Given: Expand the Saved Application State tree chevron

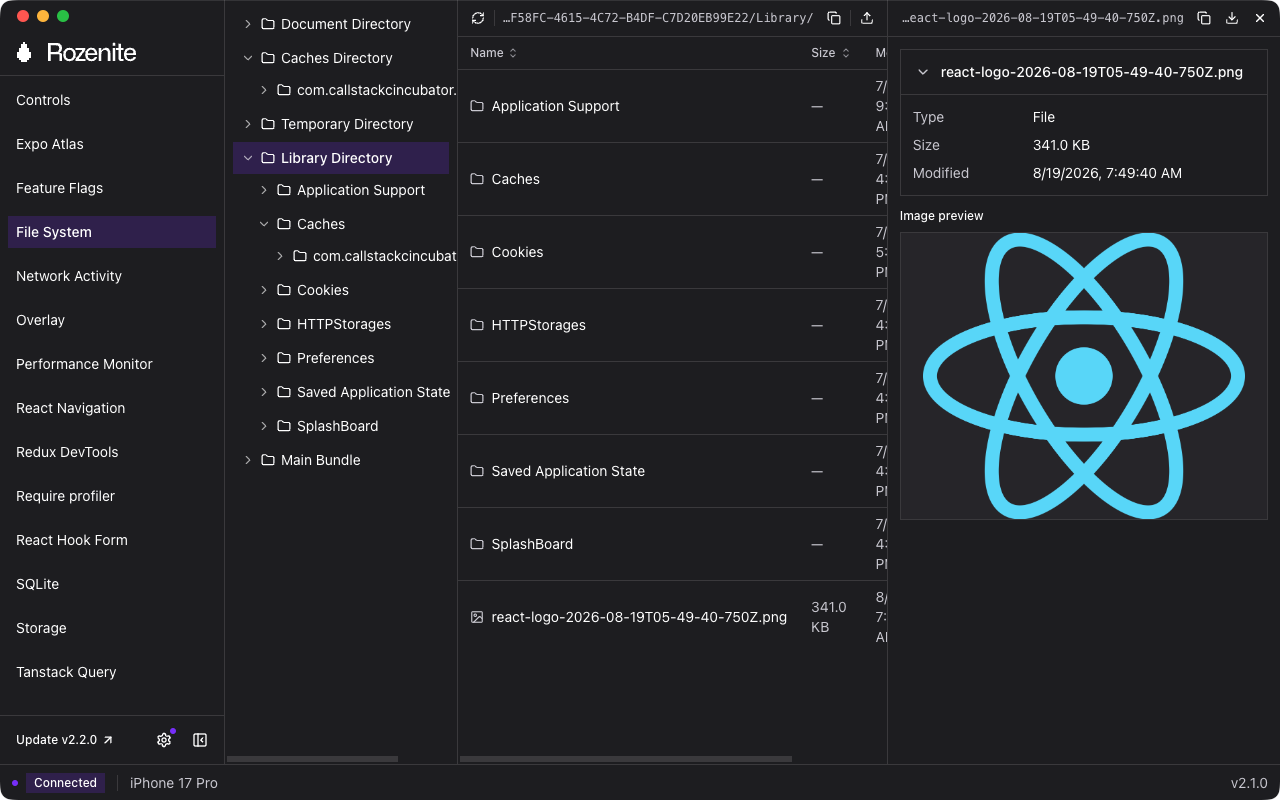Looking at the screenshot, I should point(264,392).
